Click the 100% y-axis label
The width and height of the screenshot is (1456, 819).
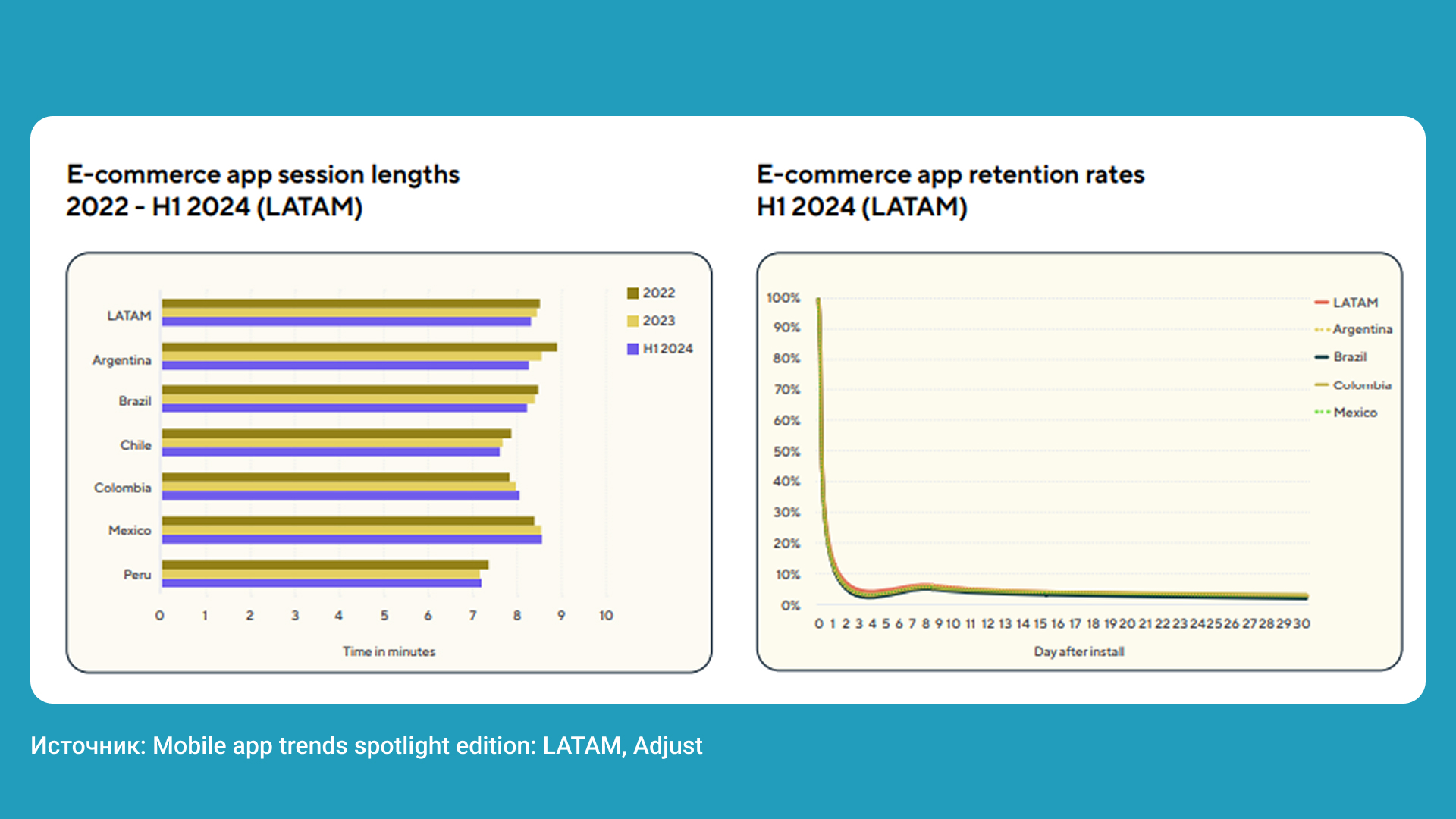[783, 298]
